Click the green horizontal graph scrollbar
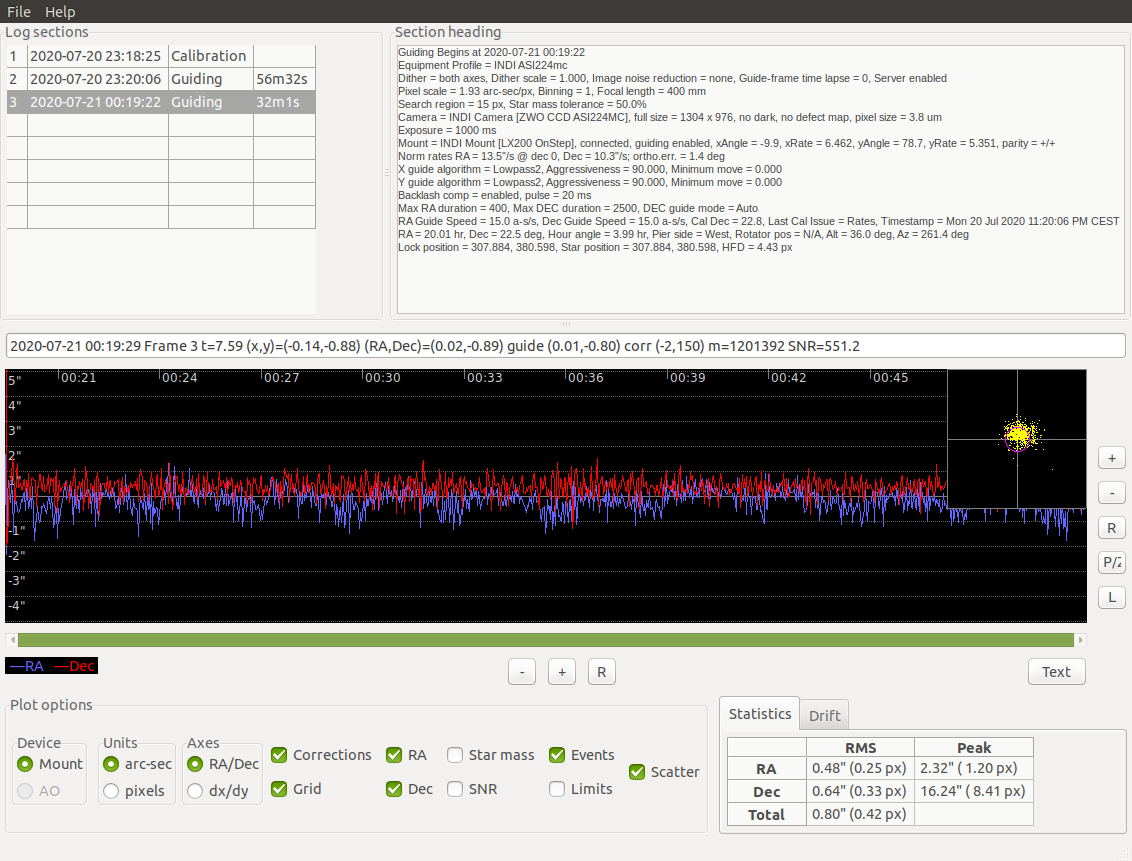The image size is (1132, 861). (546, 640)
